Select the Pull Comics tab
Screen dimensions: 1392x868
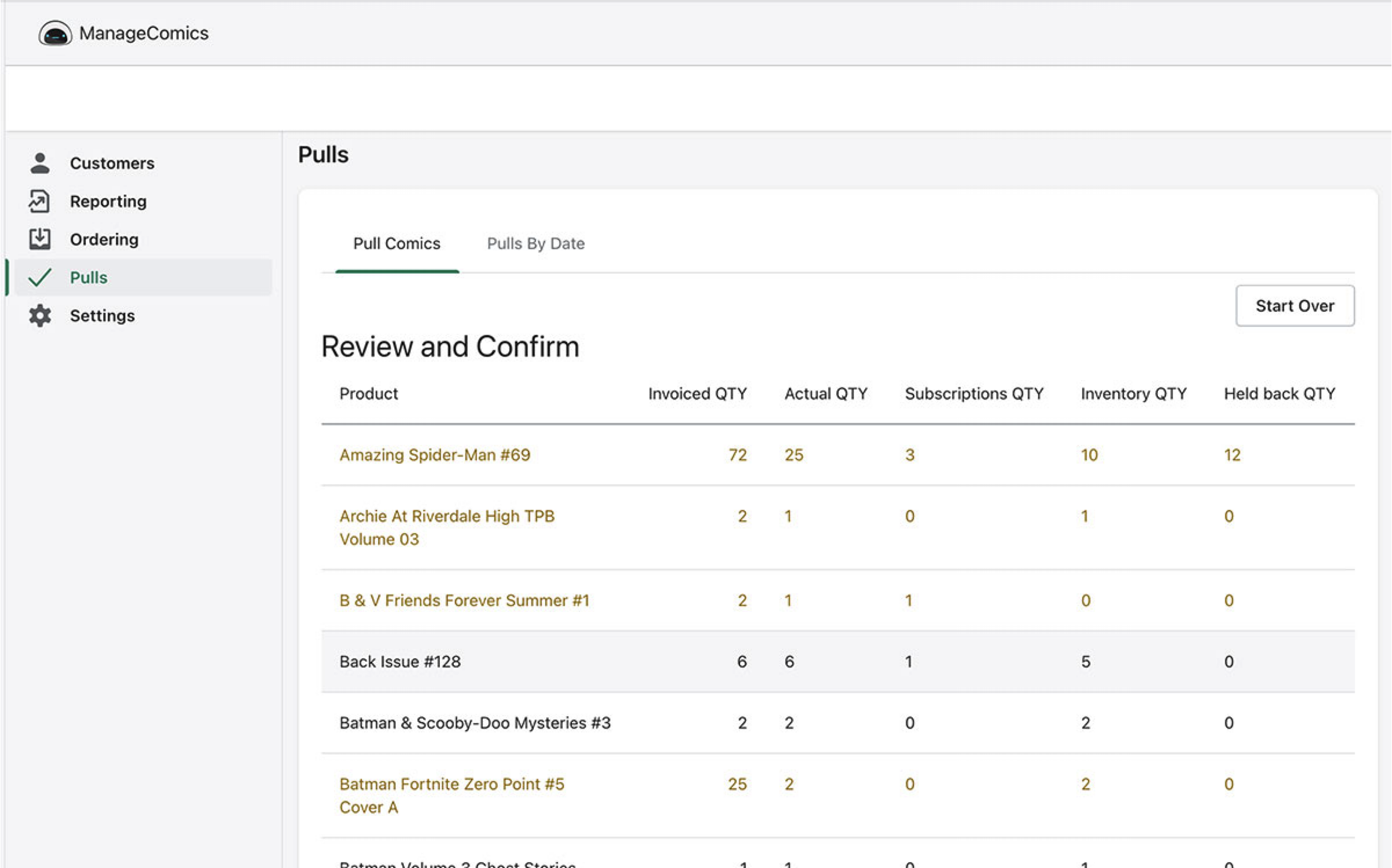[x=396, y=243]
